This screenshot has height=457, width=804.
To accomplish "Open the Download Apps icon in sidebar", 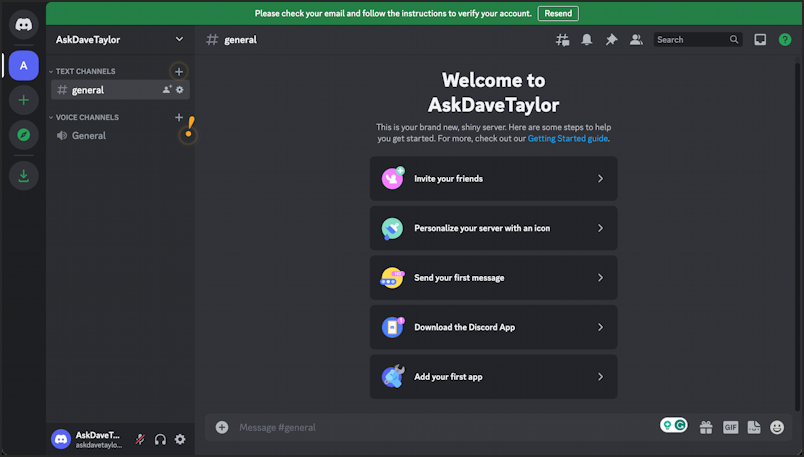I will click(x=24, y=176).
